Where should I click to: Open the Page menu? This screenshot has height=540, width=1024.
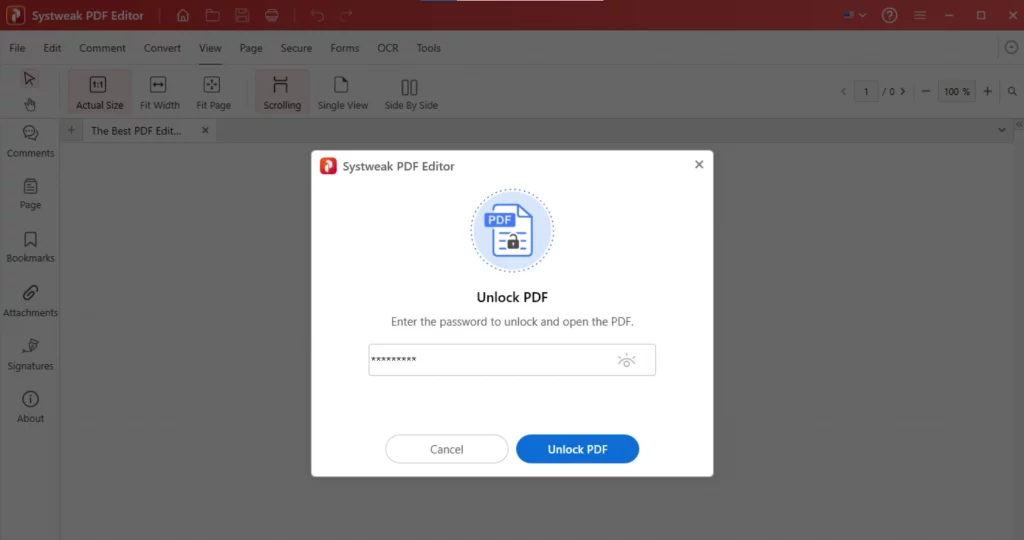pyautogui.click(x=251, y=48)
